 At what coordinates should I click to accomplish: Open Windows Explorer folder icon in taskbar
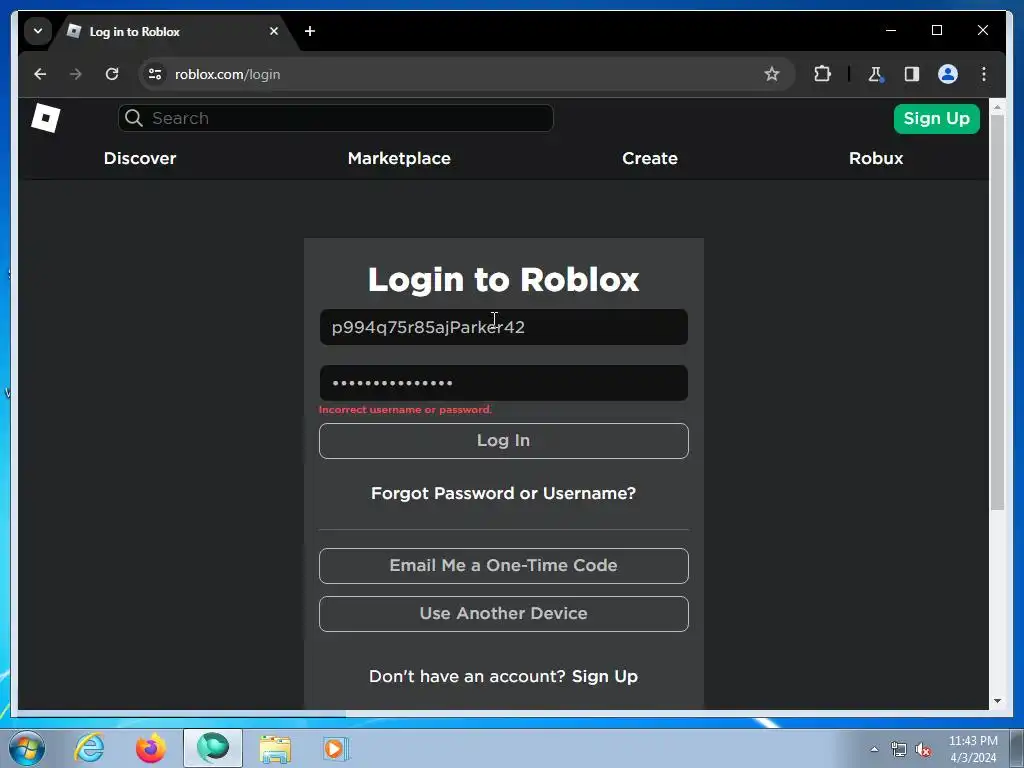(x=275, y=748)
